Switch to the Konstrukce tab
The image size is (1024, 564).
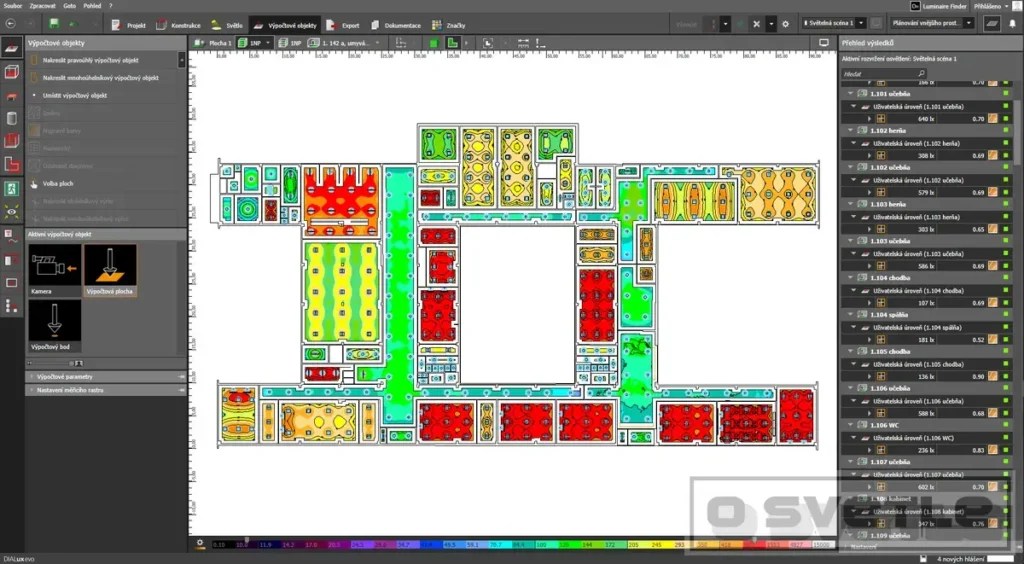(x=178, y=25)
